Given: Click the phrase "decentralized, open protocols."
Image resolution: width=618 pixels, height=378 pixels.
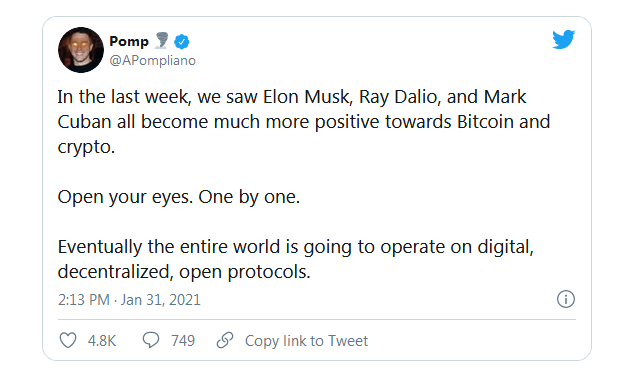Looking at the screenshot, I should (x=184, y=272).
